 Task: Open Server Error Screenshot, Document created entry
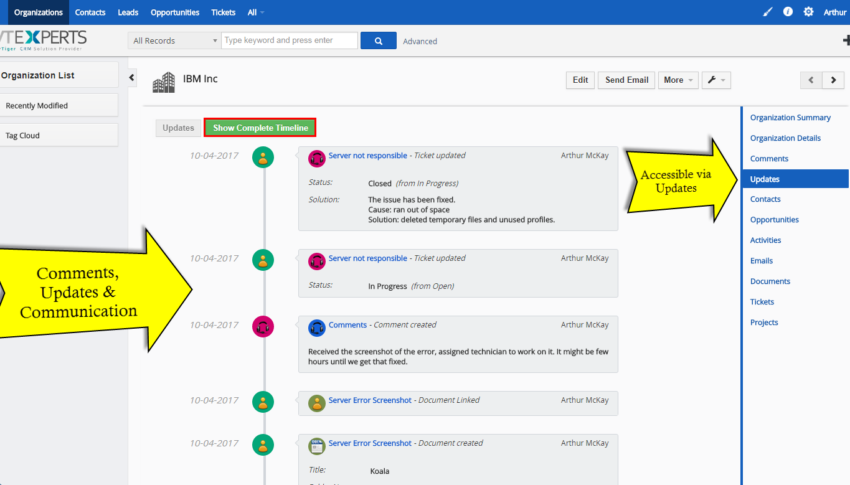[370, 443]
